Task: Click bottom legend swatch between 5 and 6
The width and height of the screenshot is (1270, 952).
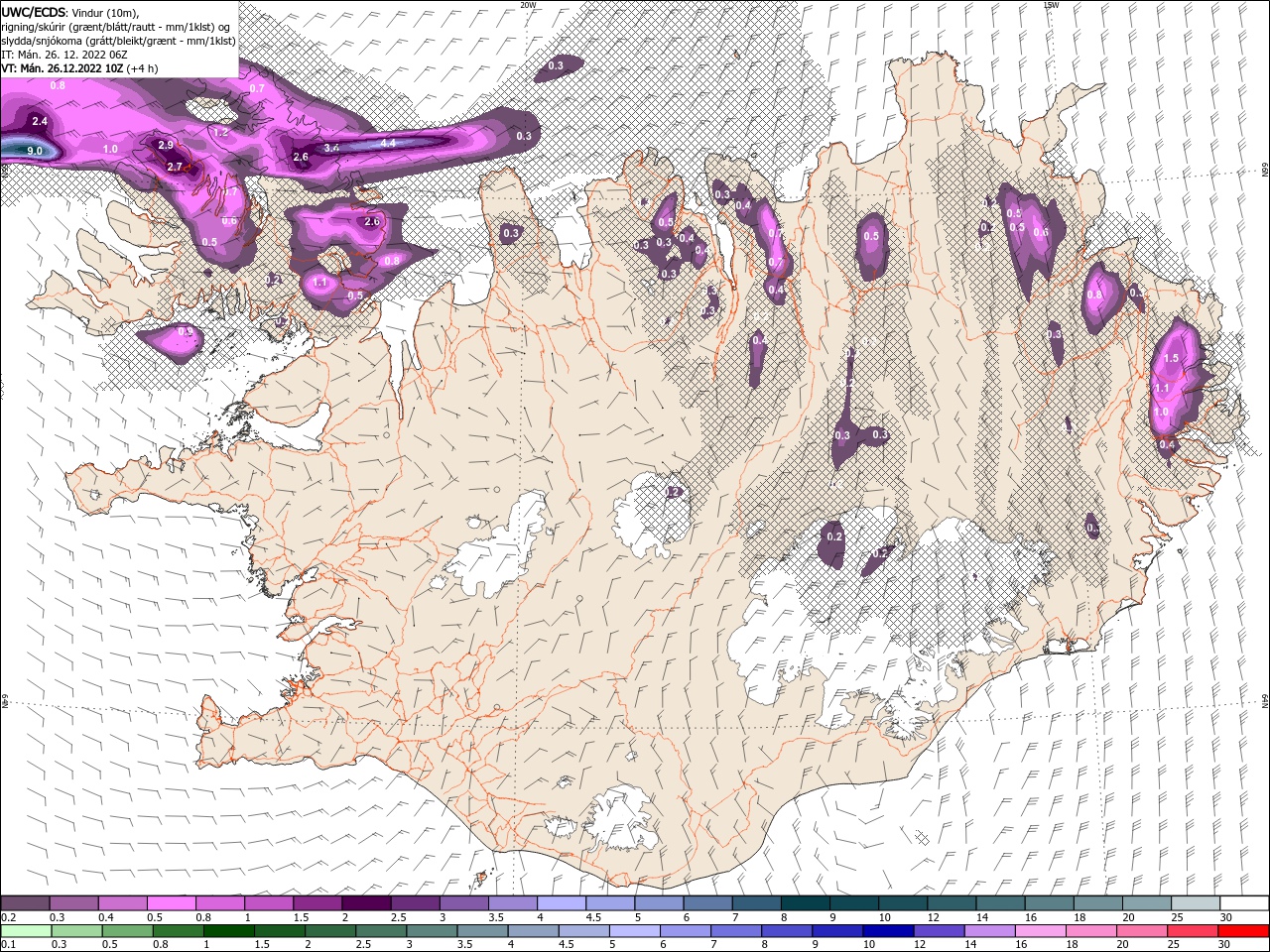Action: (x=635, y=931)
